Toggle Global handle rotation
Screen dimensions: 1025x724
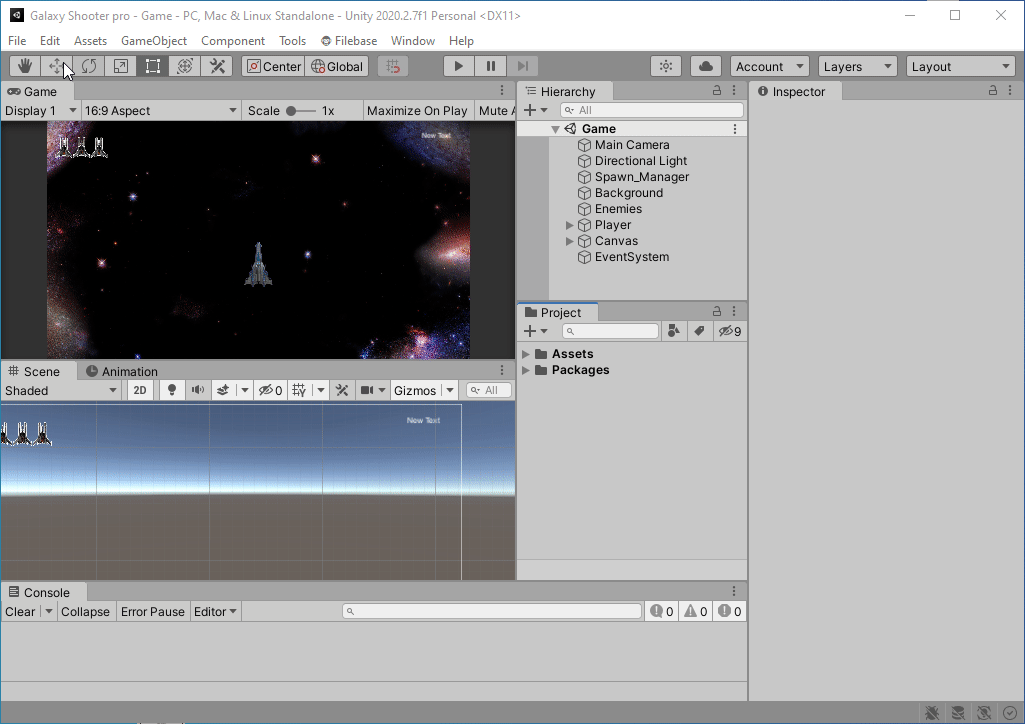(x=337, y=66)
